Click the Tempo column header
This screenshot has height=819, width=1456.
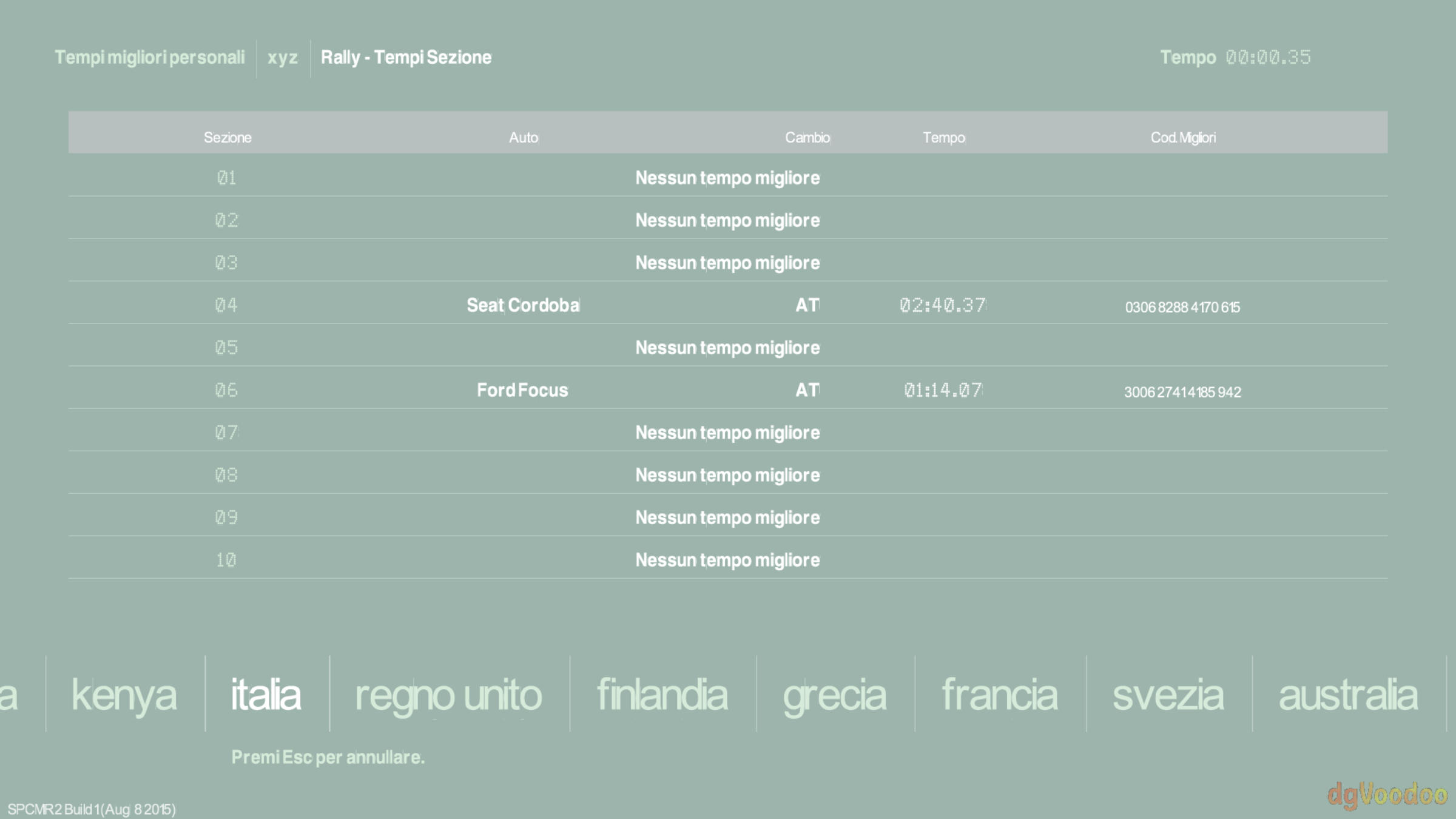tap(944, 138)
